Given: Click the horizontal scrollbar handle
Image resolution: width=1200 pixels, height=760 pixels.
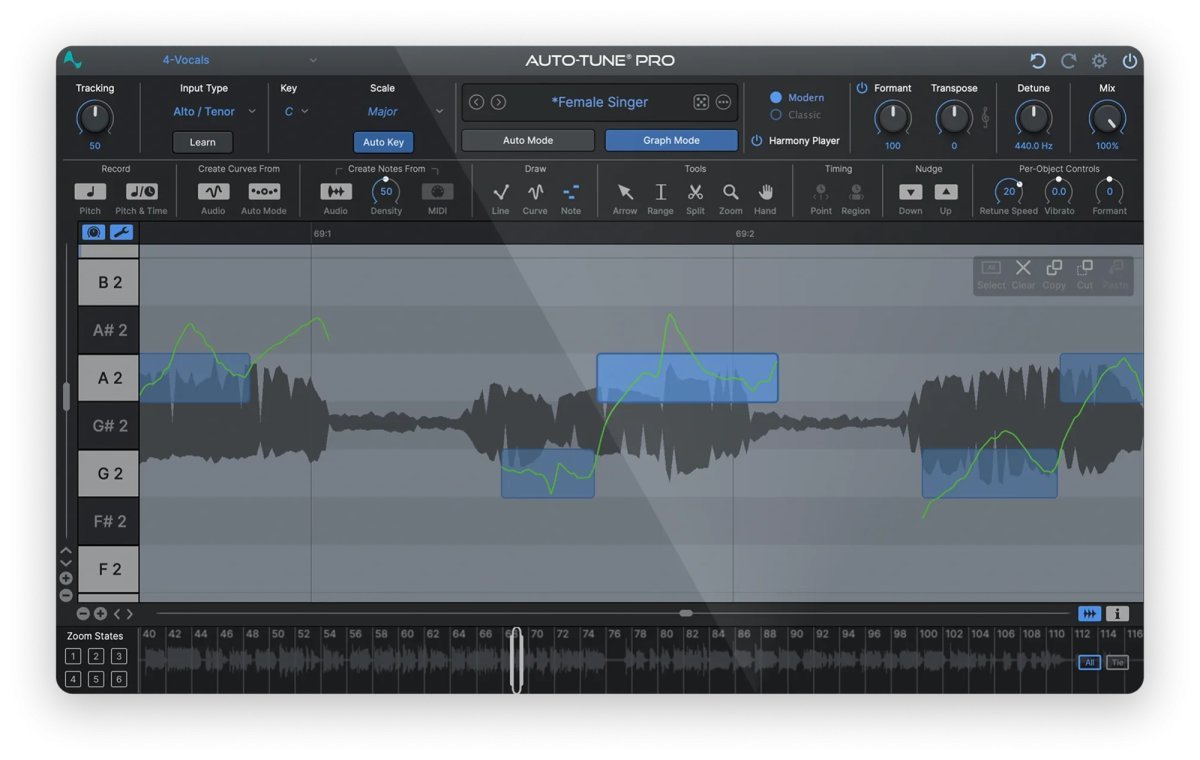Looking at the screenshot, I should pos(686,613).
